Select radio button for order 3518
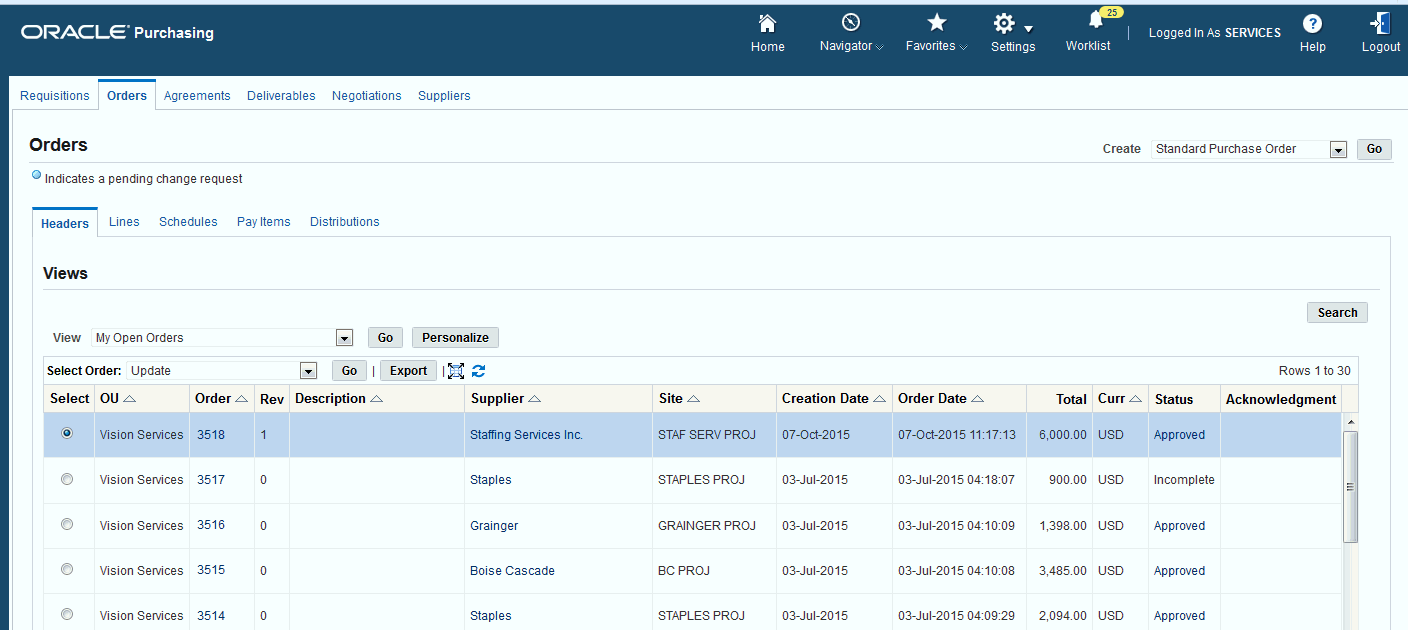 (67, 434)
